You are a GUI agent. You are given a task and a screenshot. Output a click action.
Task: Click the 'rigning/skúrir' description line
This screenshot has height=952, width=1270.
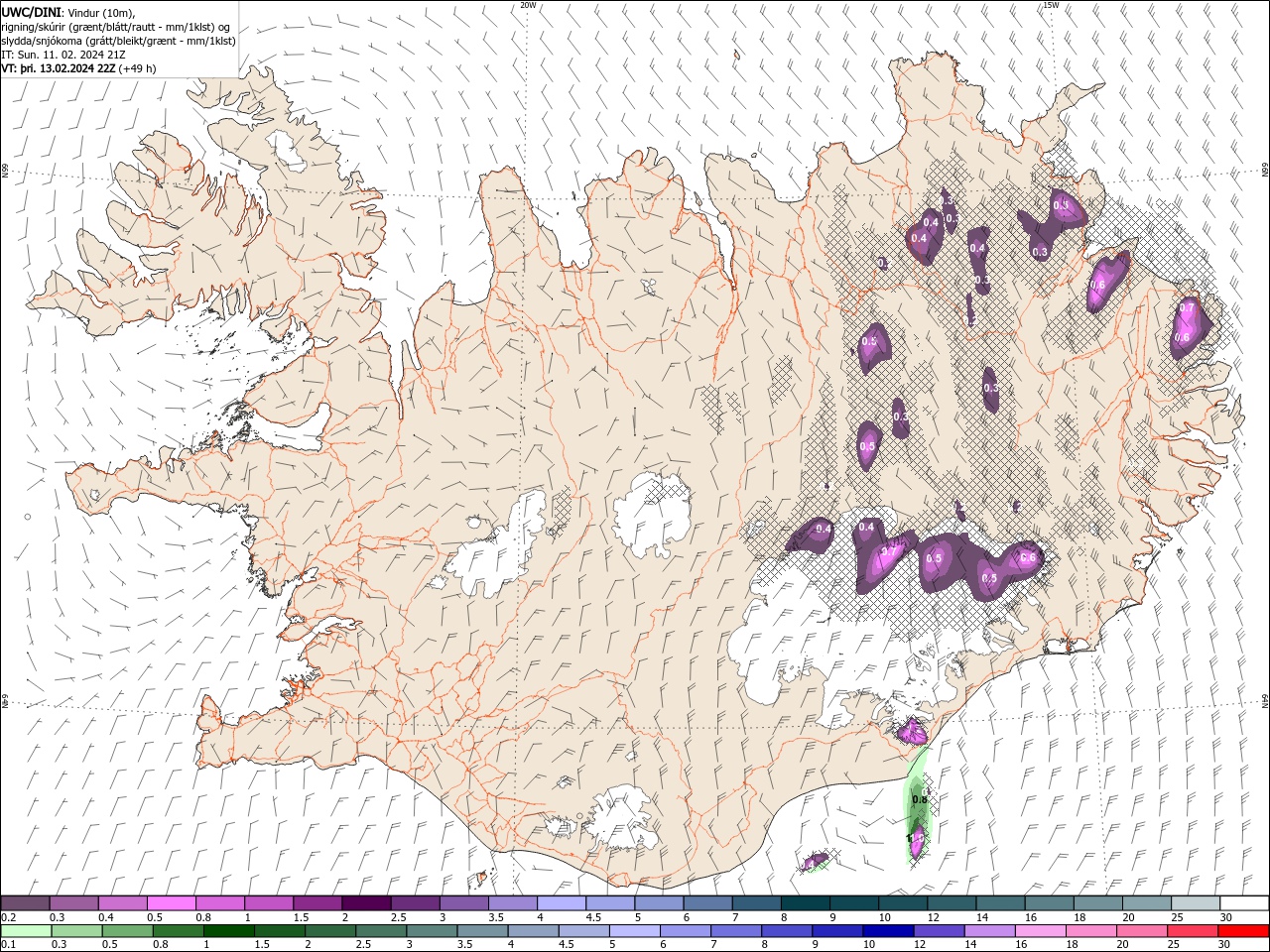(116, 27)
